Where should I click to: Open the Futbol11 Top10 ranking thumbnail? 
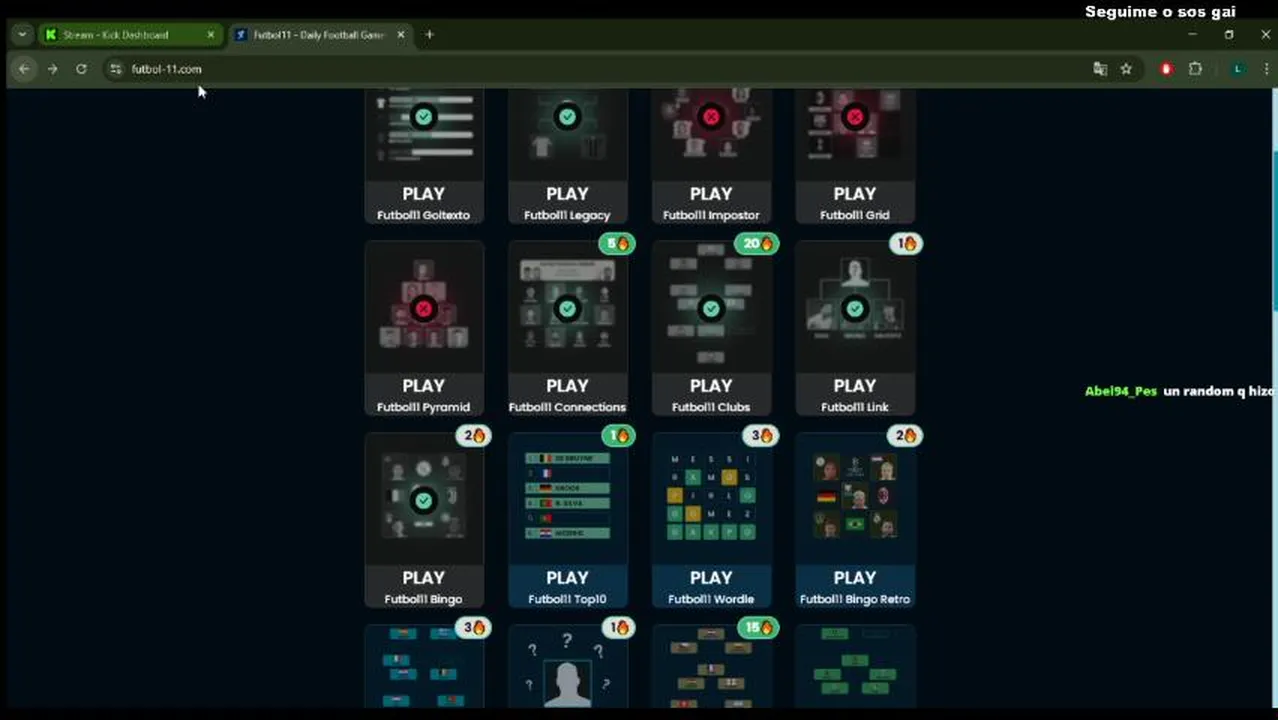[567, 500]
